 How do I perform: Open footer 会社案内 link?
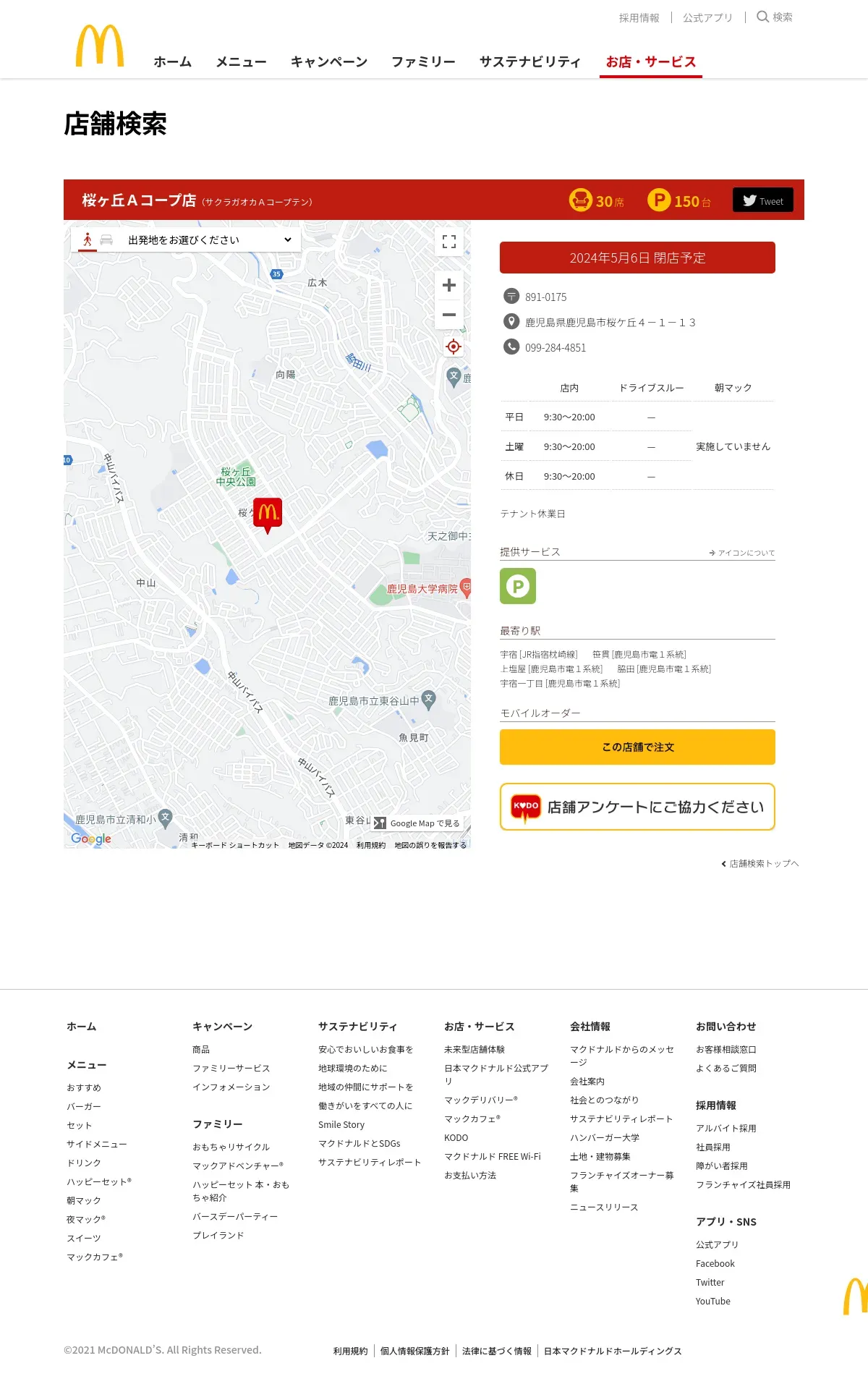click(587, 1082)
